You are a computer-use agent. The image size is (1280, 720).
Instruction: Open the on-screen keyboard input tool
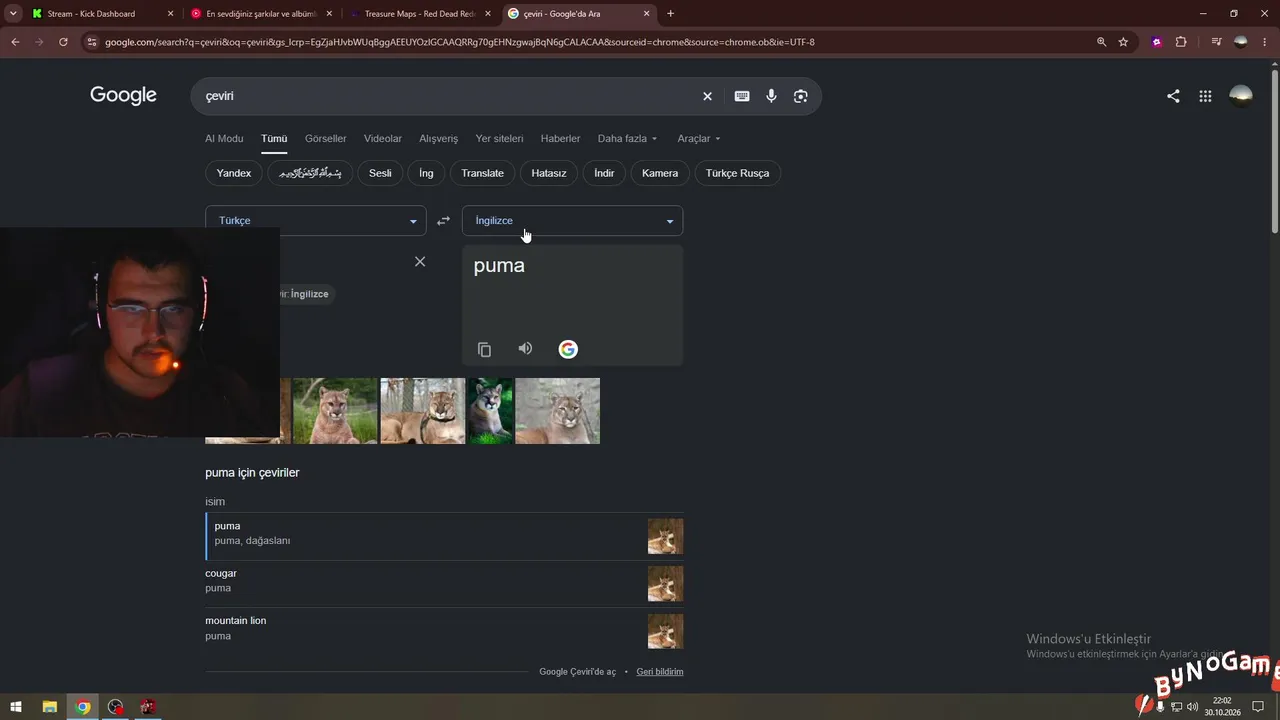pos(742,96)
